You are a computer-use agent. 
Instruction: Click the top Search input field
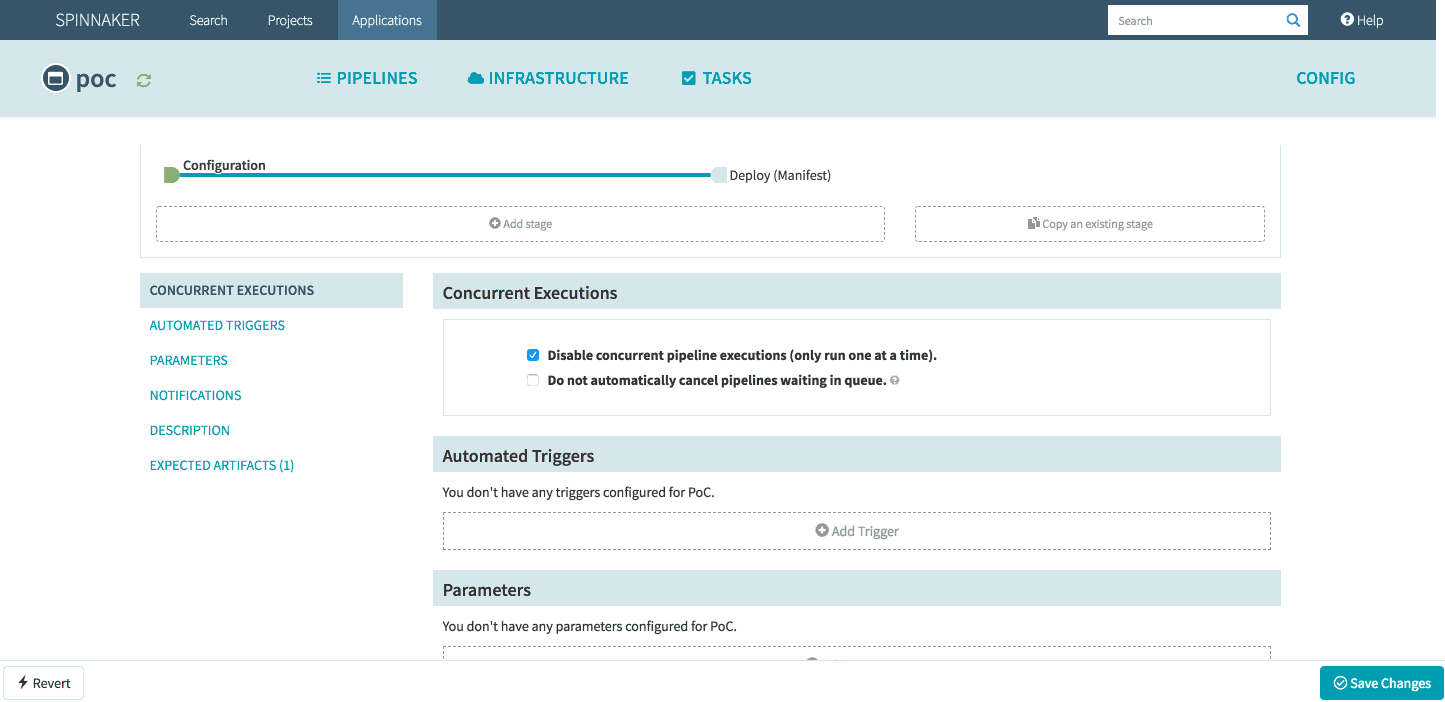[x=1195, y=20]
